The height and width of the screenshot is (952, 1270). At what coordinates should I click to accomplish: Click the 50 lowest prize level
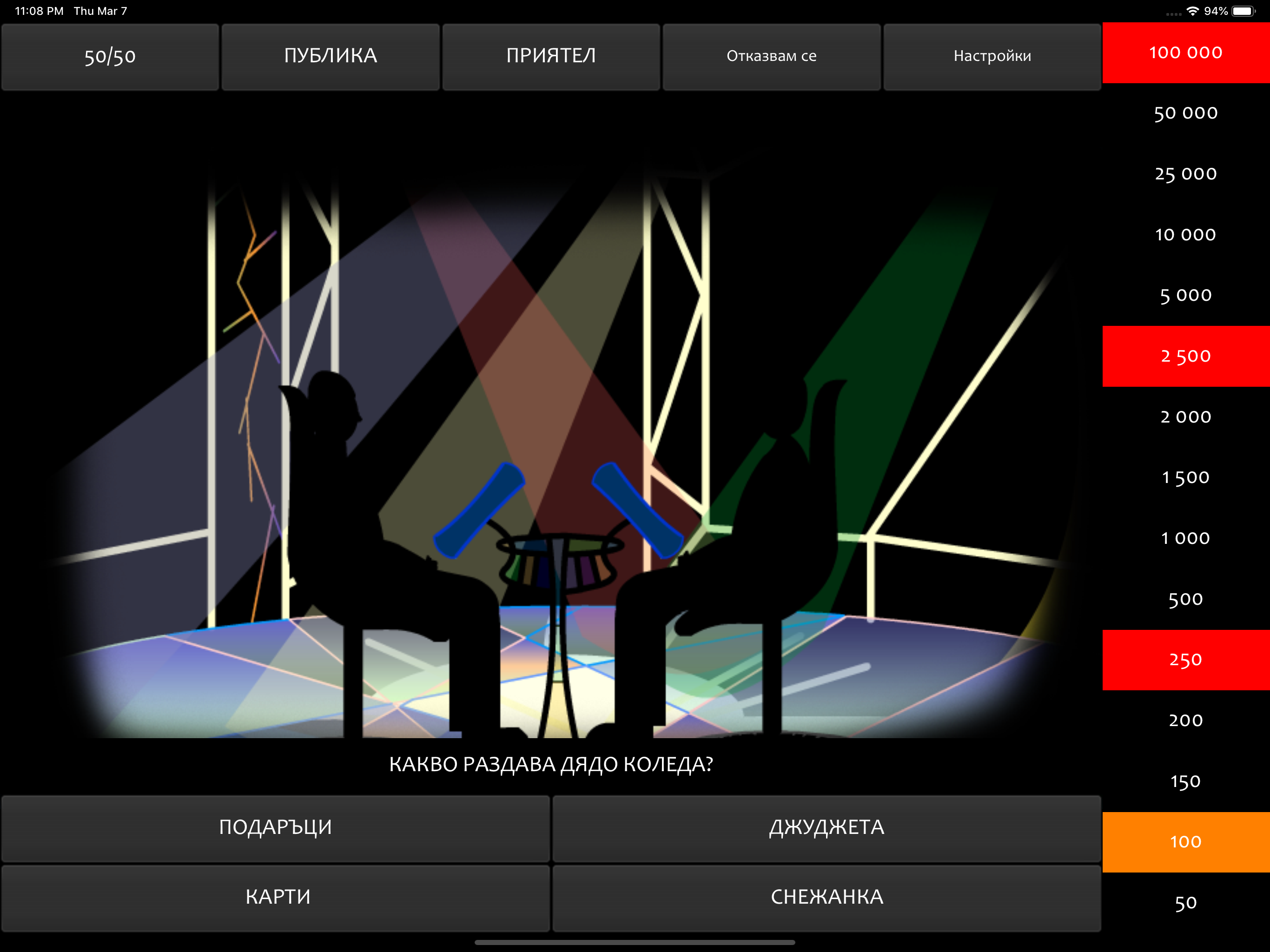coord(1186,903)
